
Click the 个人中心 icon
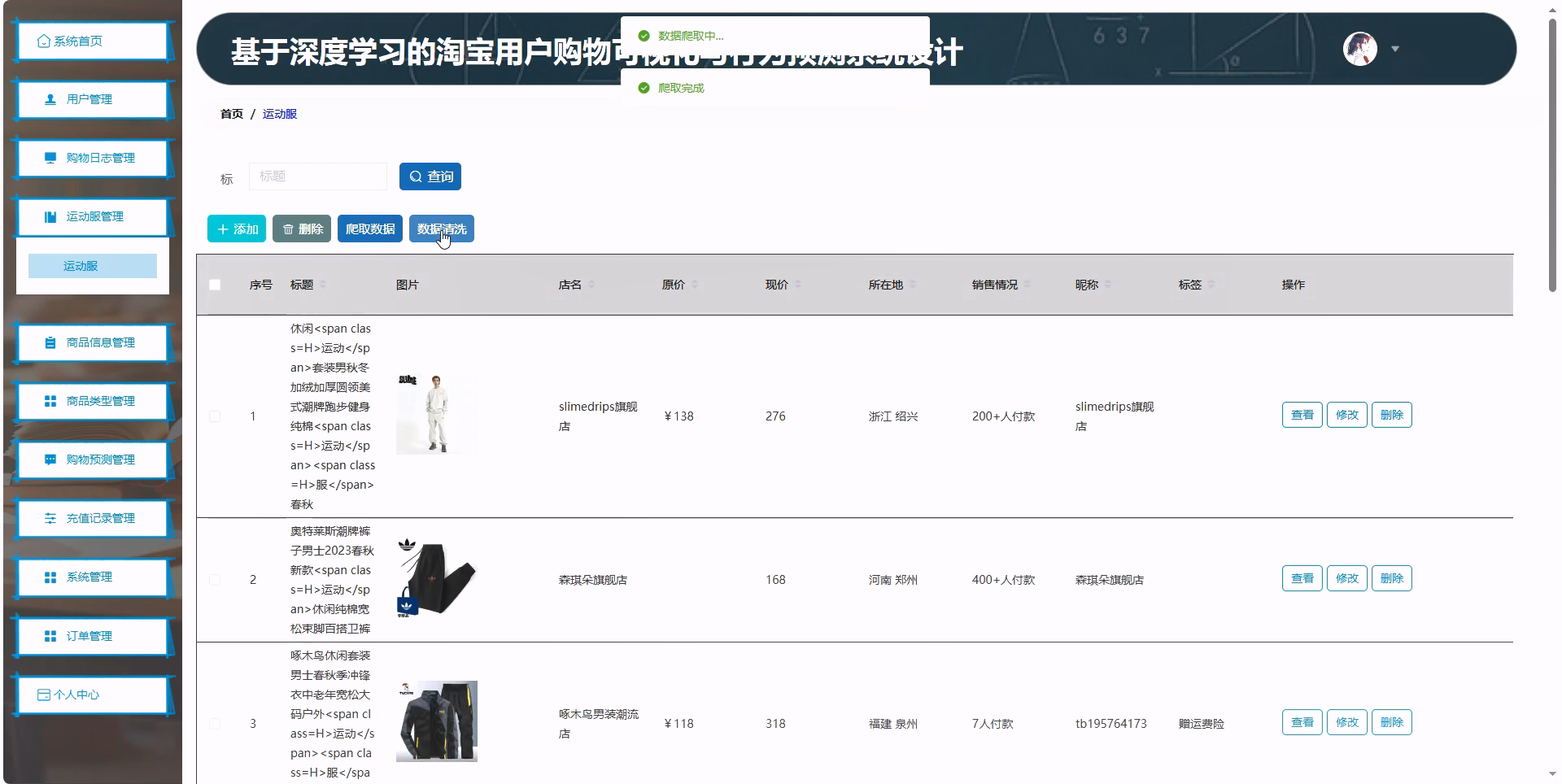click(42, 695)
